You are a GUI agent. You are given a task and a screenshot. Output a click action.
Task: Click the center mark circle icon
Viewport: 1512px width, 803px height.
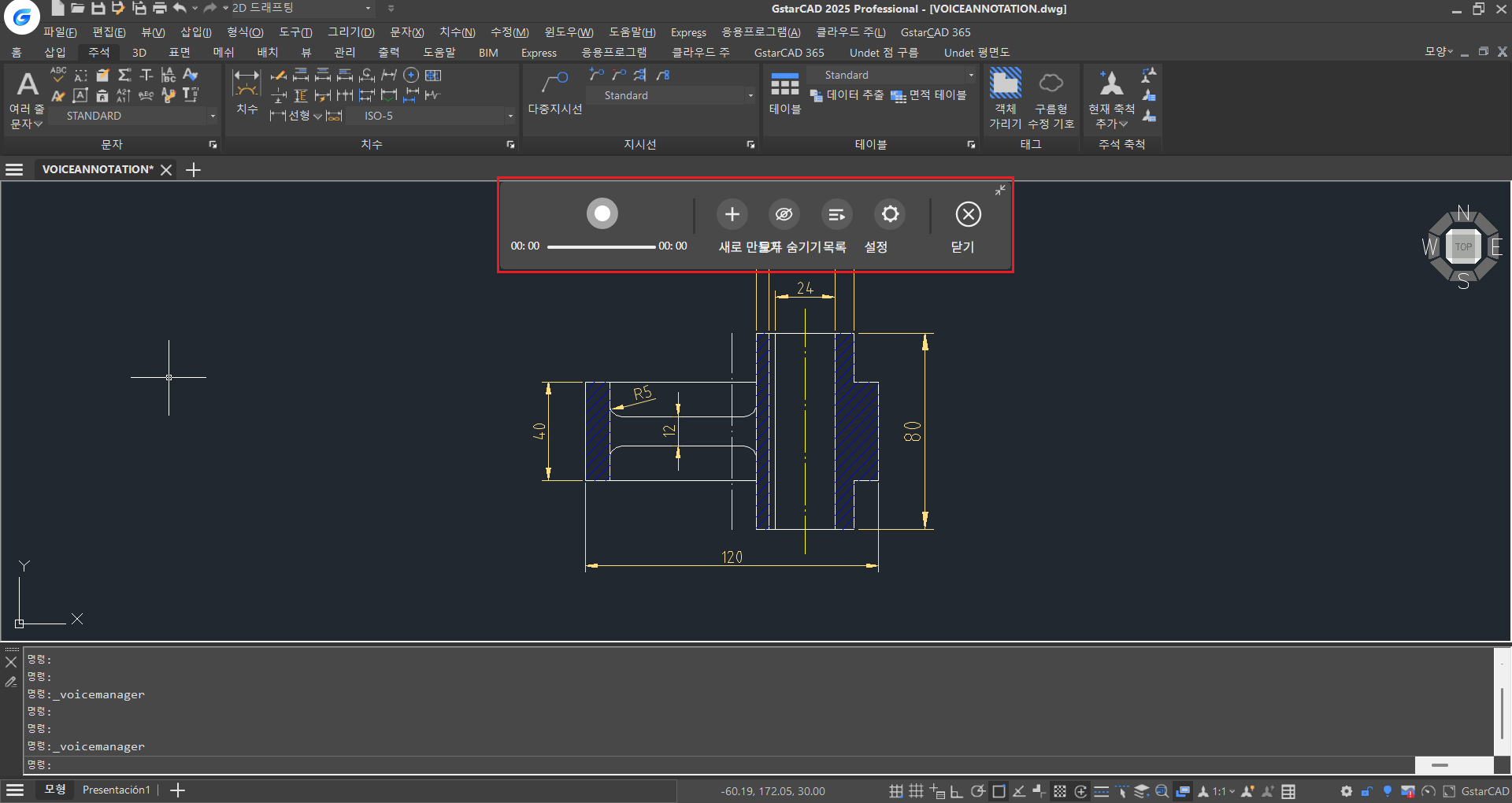411,75
